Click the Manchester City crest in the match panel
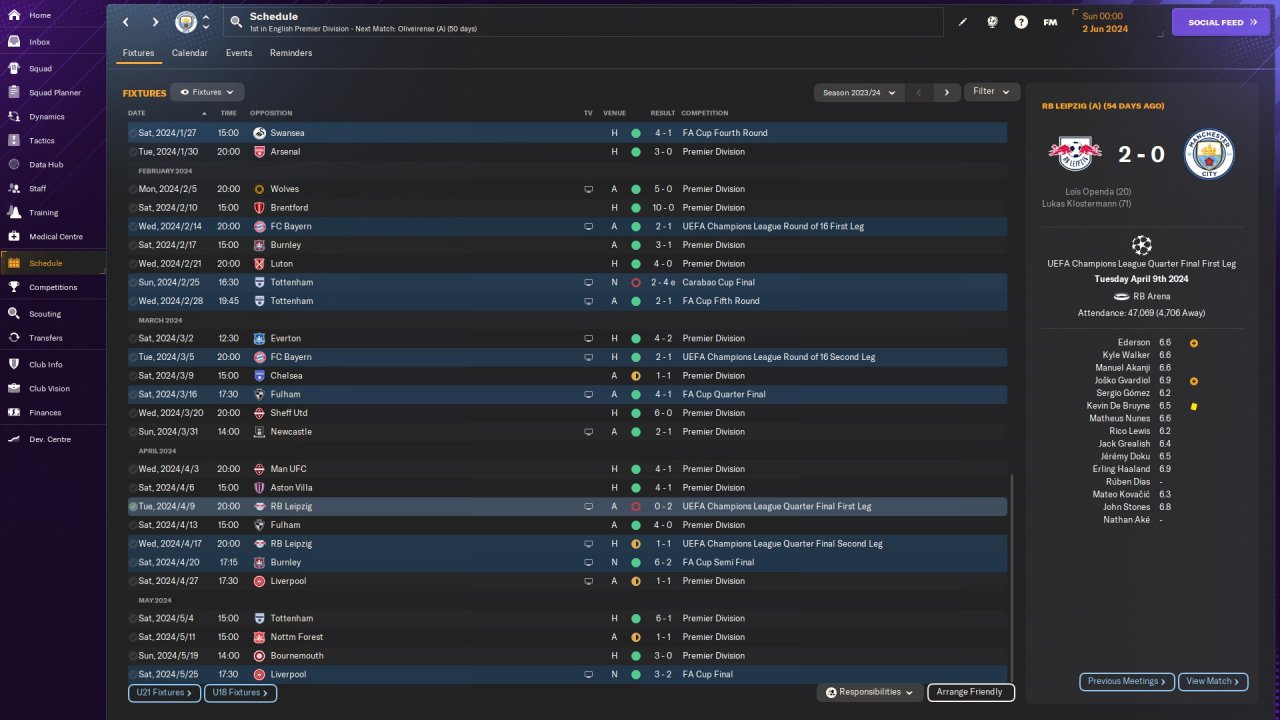Viewport: 1280px width, 720px height. (1209, 154)
